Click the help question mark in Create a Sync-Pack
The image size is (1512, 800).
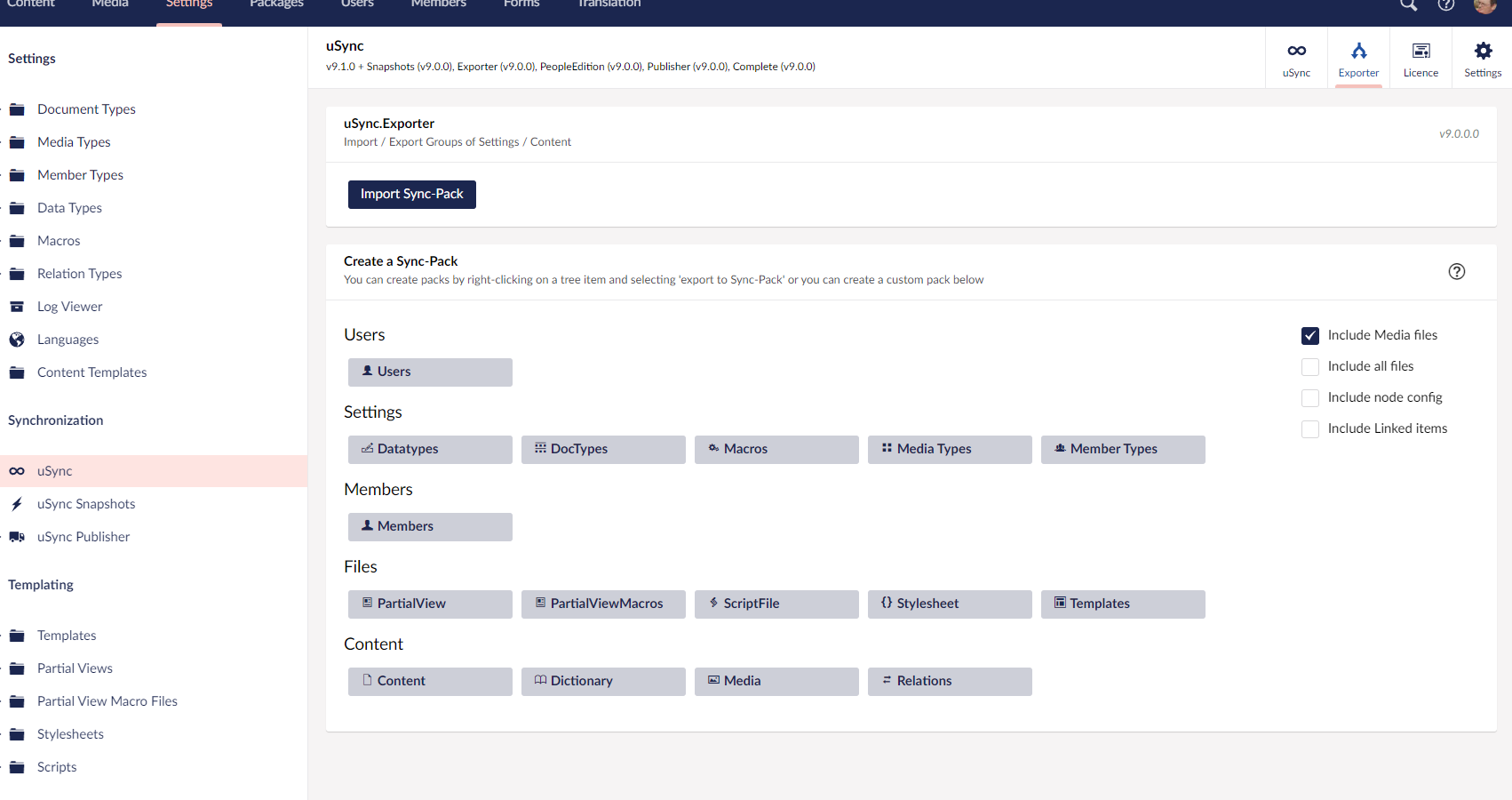point(1457,272)
